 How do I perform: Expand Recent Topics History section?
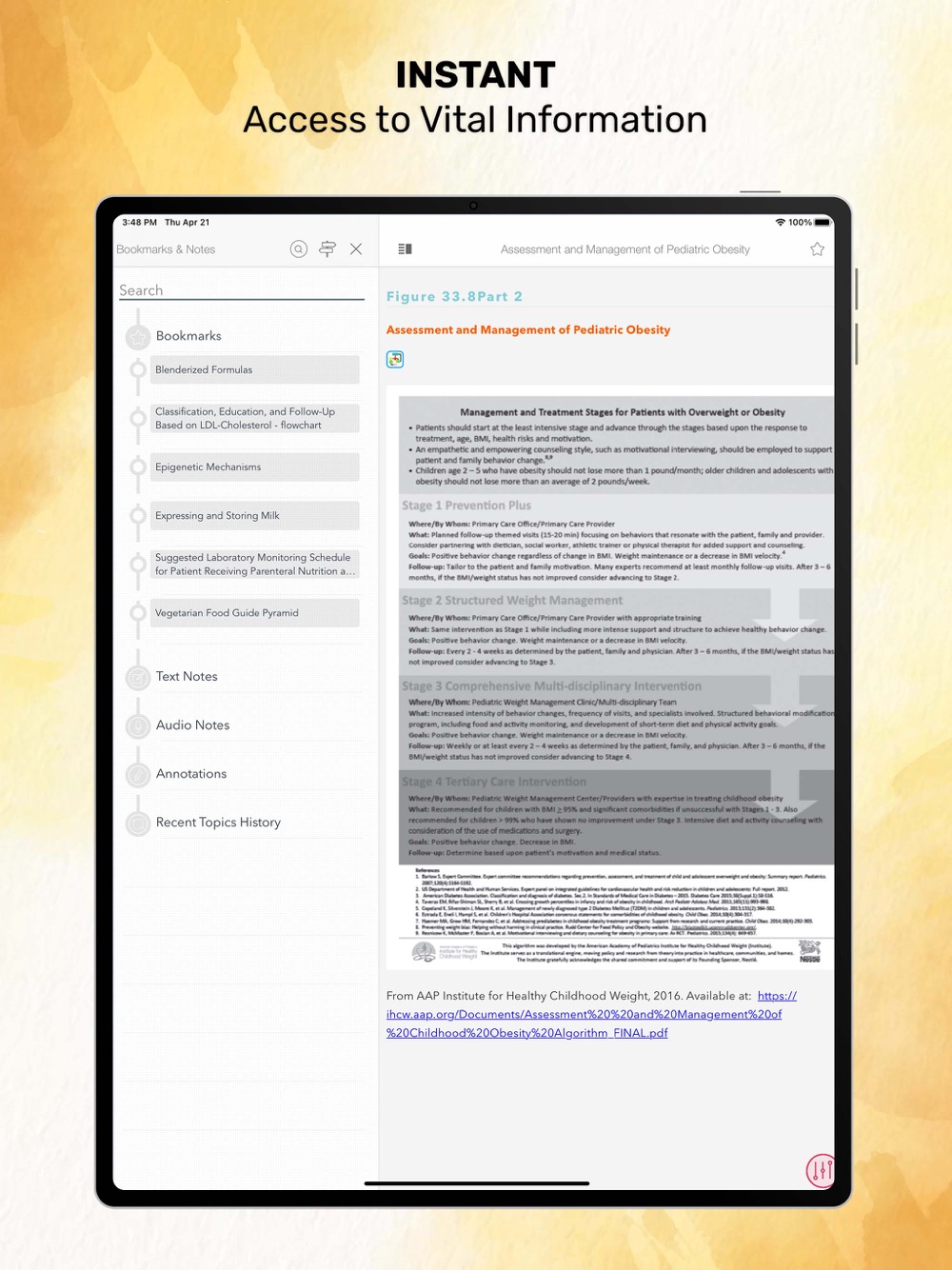click(x=218, y=823)
